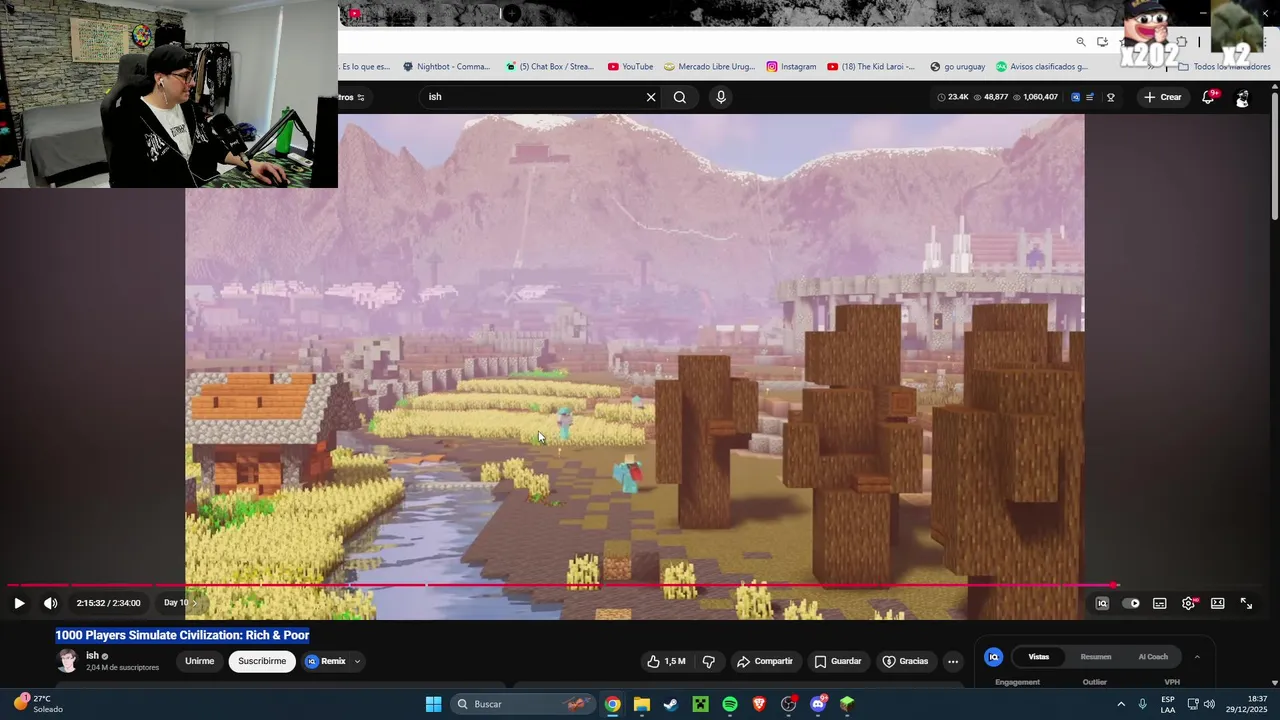Open the YouTube account avatar menu
This screenshot has height=720, width=1280.
click(x=1242, y=98)
